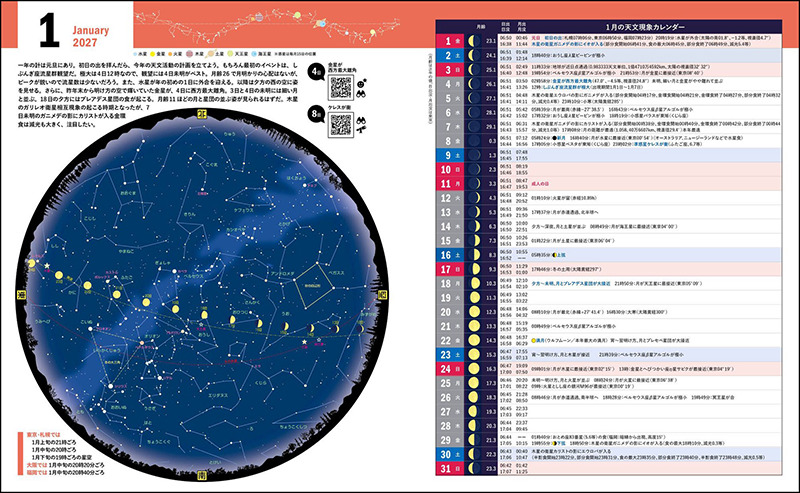800x493 pixels.
Task: Click the black 8日 speech-bubble badge
Action: (x=317, y=114)
